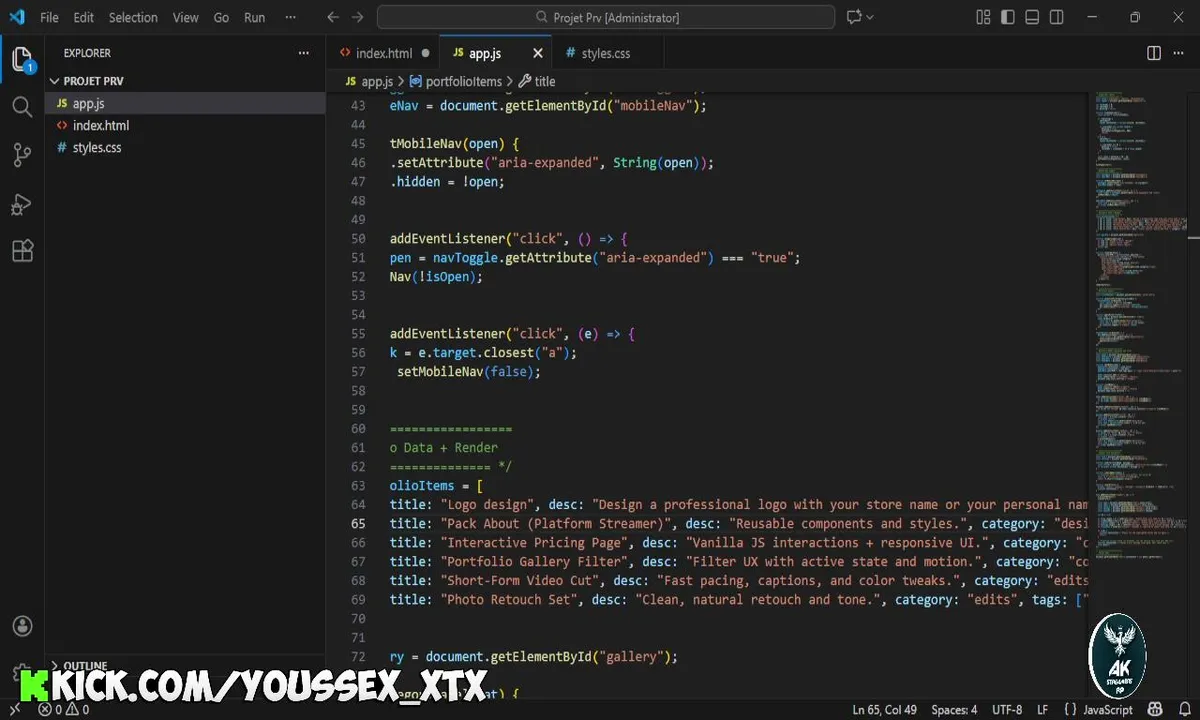Open the Source Control view

click(x=22, y=154)
